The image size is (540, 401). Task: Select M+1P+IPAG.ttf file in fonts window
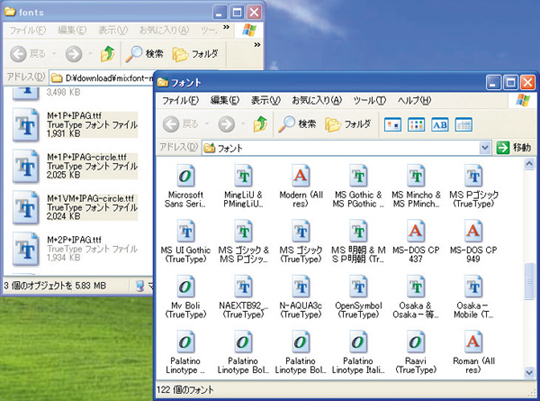coord(75,125)
